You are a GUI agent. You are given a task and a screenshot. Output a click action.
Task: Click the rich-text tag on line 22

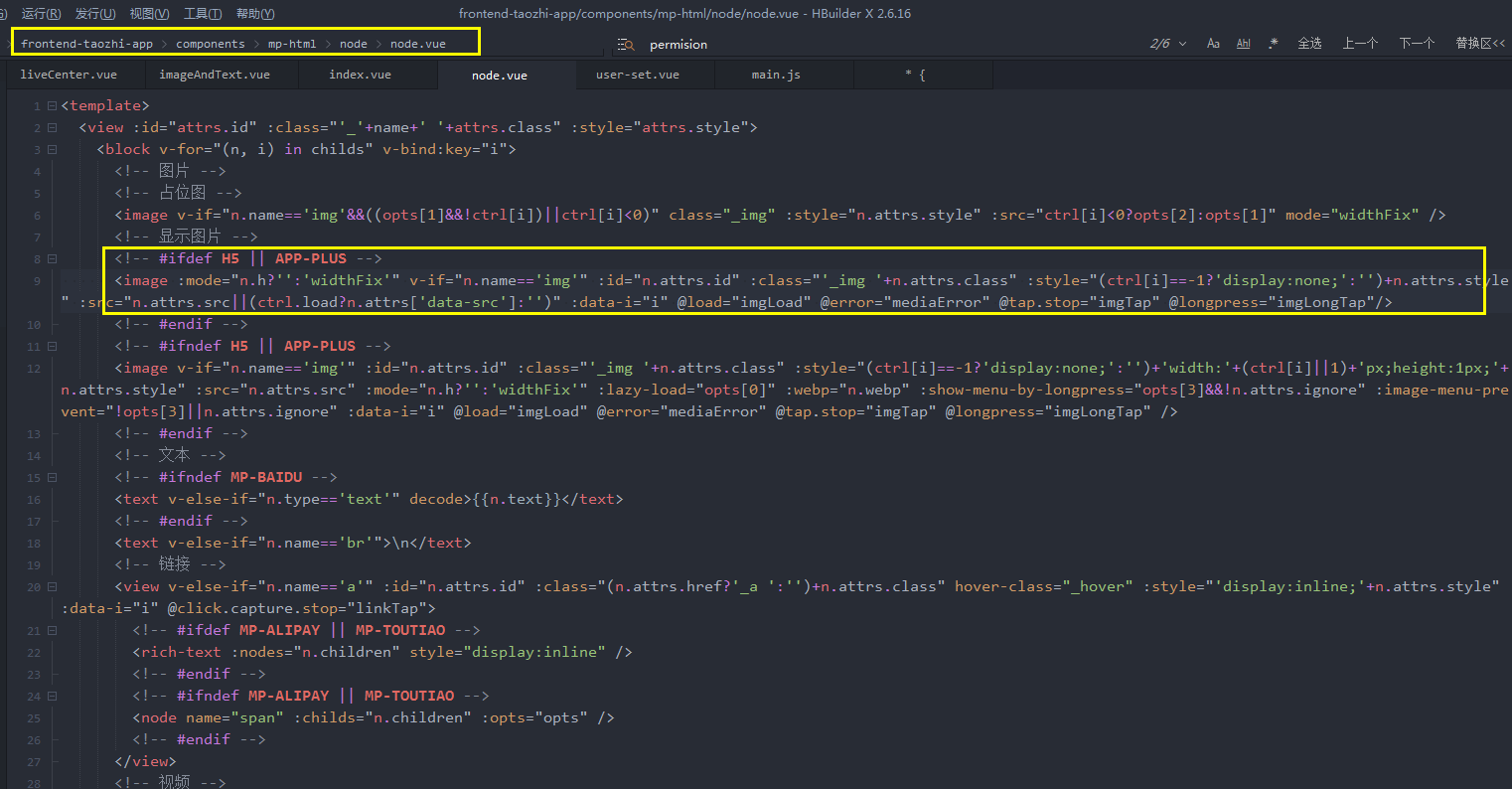tap(382, 652)
